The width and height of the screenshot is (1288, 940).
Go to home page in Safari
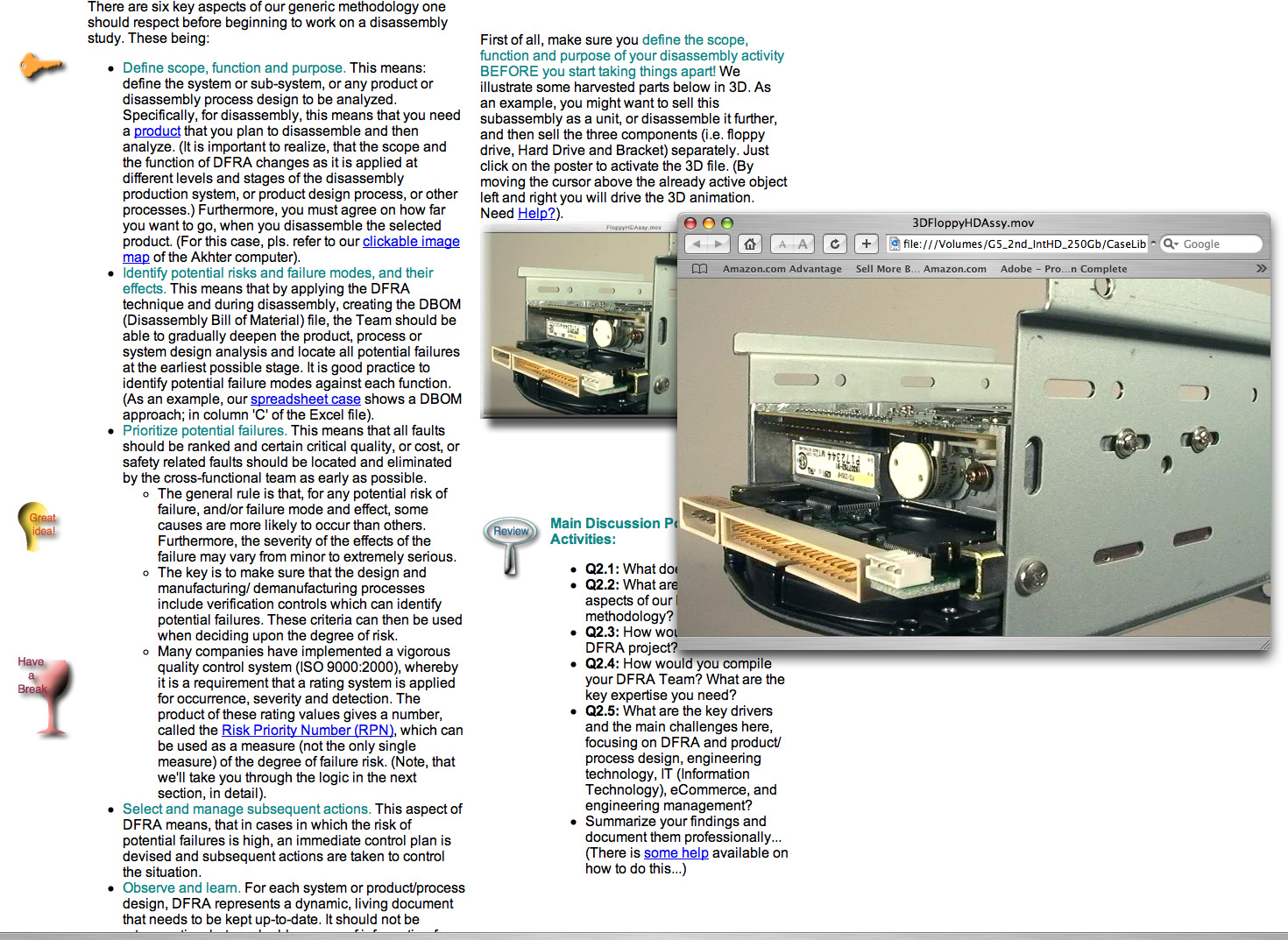click(750, 244)
